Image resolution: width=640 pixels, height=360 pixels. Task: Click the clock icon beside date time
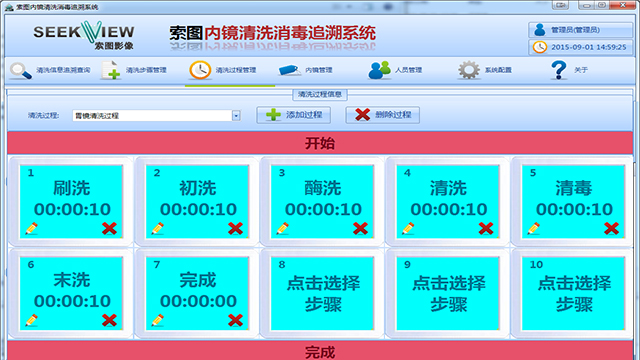tap(540, 47)
